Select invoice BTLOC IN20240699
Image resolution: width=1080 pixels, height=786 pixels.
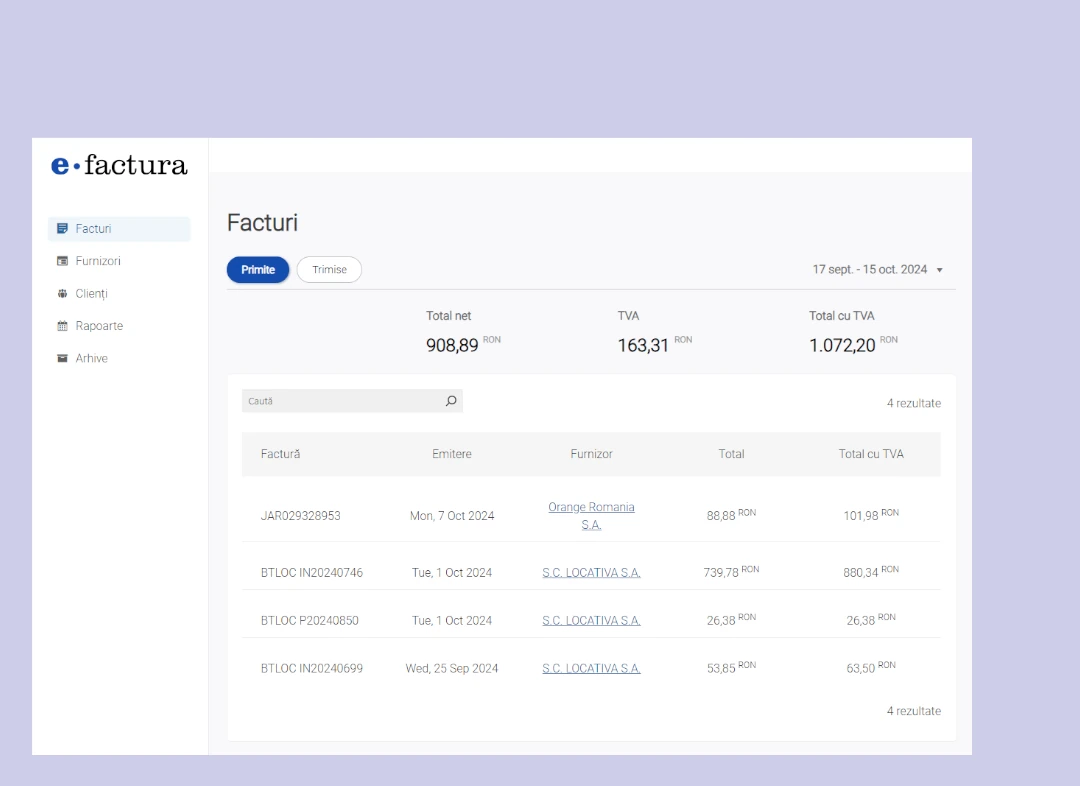[x=311, y=668]
